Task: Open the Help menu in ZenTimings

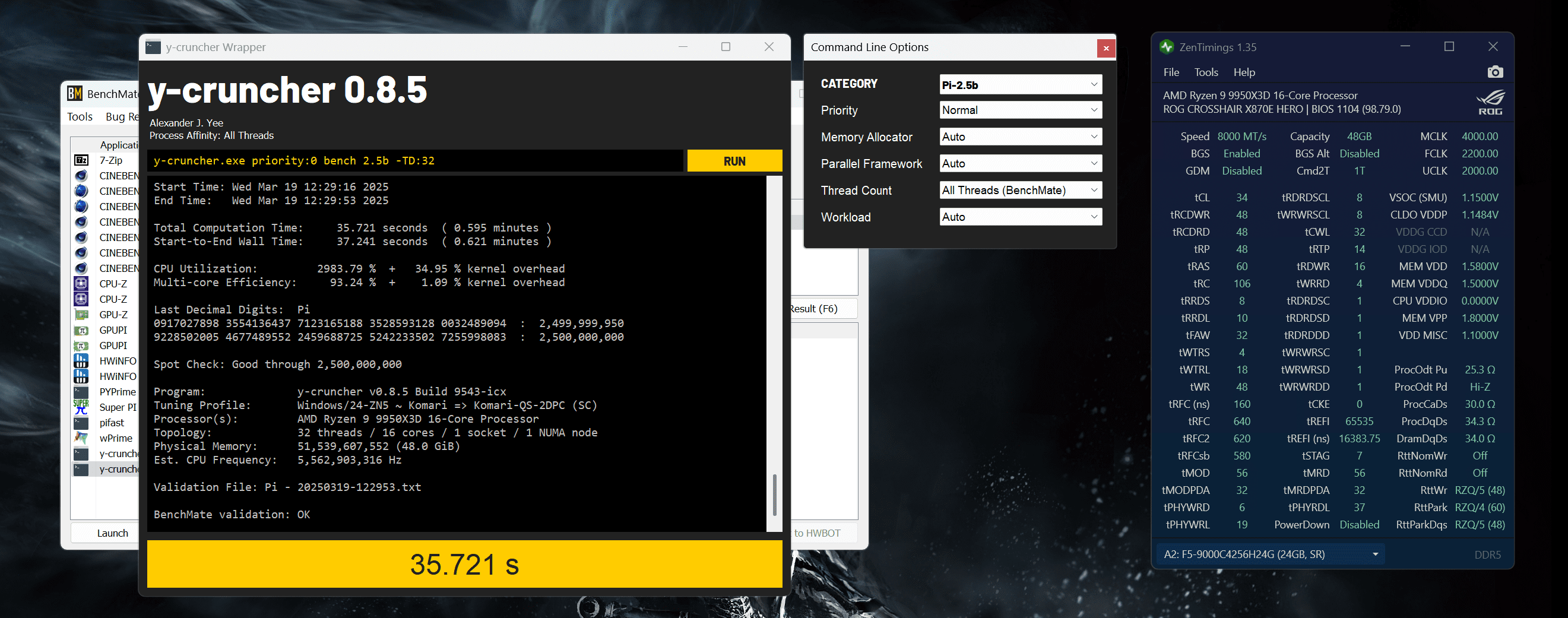Action: click(x=1244, y=72)
